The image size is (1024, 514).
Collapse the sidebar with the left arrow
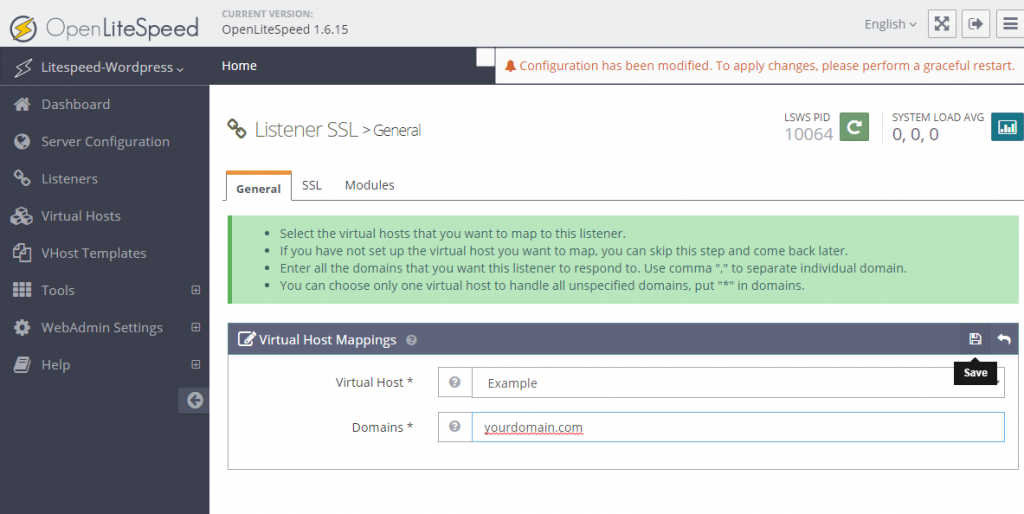tap(194, 400)
